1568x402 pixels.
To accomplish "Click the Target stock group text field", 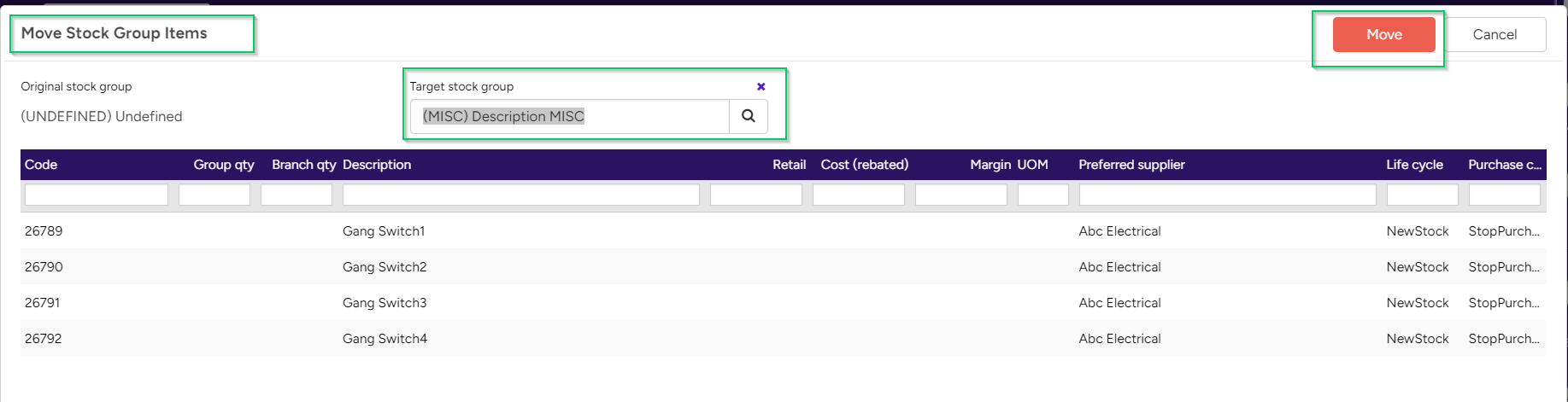I will pos(570,116).
